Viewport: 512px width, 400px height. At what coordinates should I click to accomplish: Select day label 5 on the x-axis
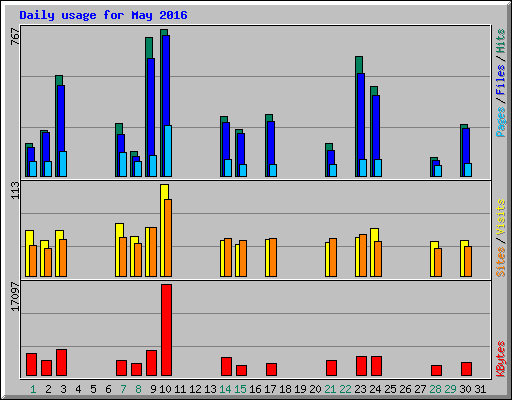93,389
